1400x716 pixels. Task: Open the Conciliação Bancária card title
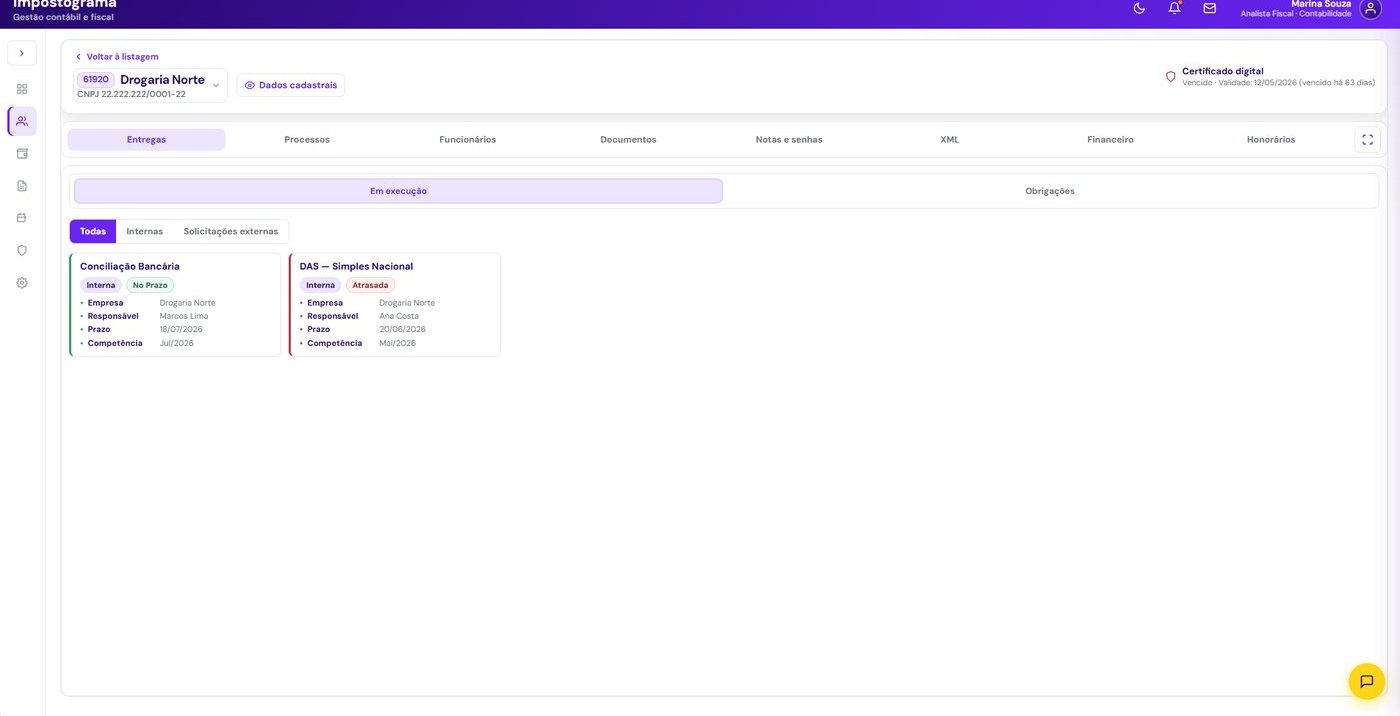pos(130,267)
